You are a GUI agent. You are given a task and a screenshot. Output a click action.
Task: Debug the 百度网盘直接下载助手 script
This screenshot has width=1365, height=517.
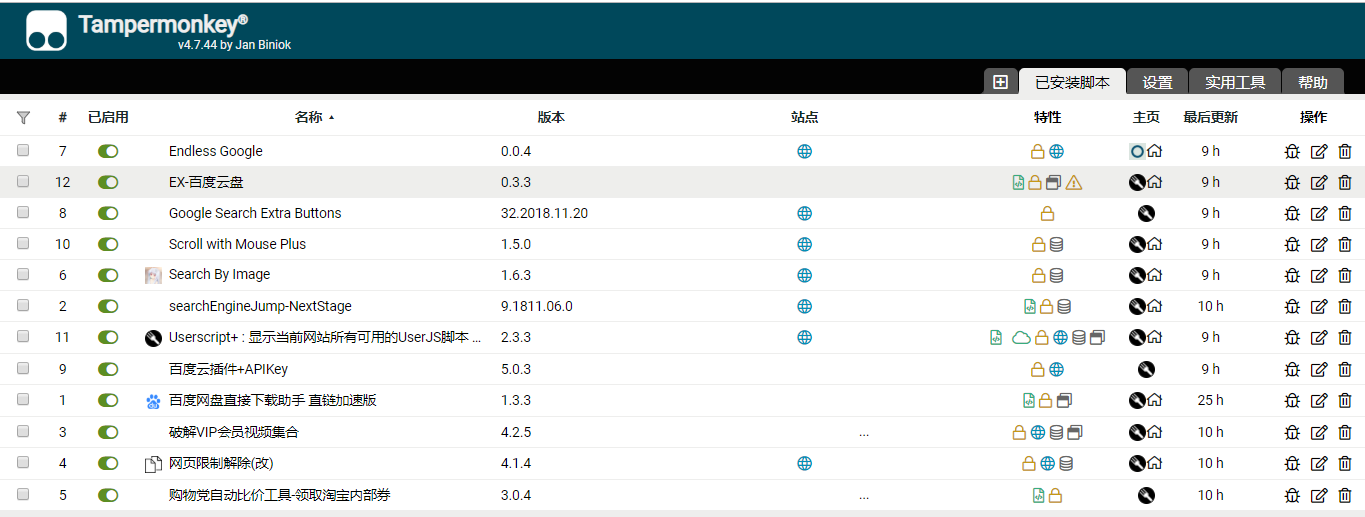pyautogui.click(x=1291, y=400)
